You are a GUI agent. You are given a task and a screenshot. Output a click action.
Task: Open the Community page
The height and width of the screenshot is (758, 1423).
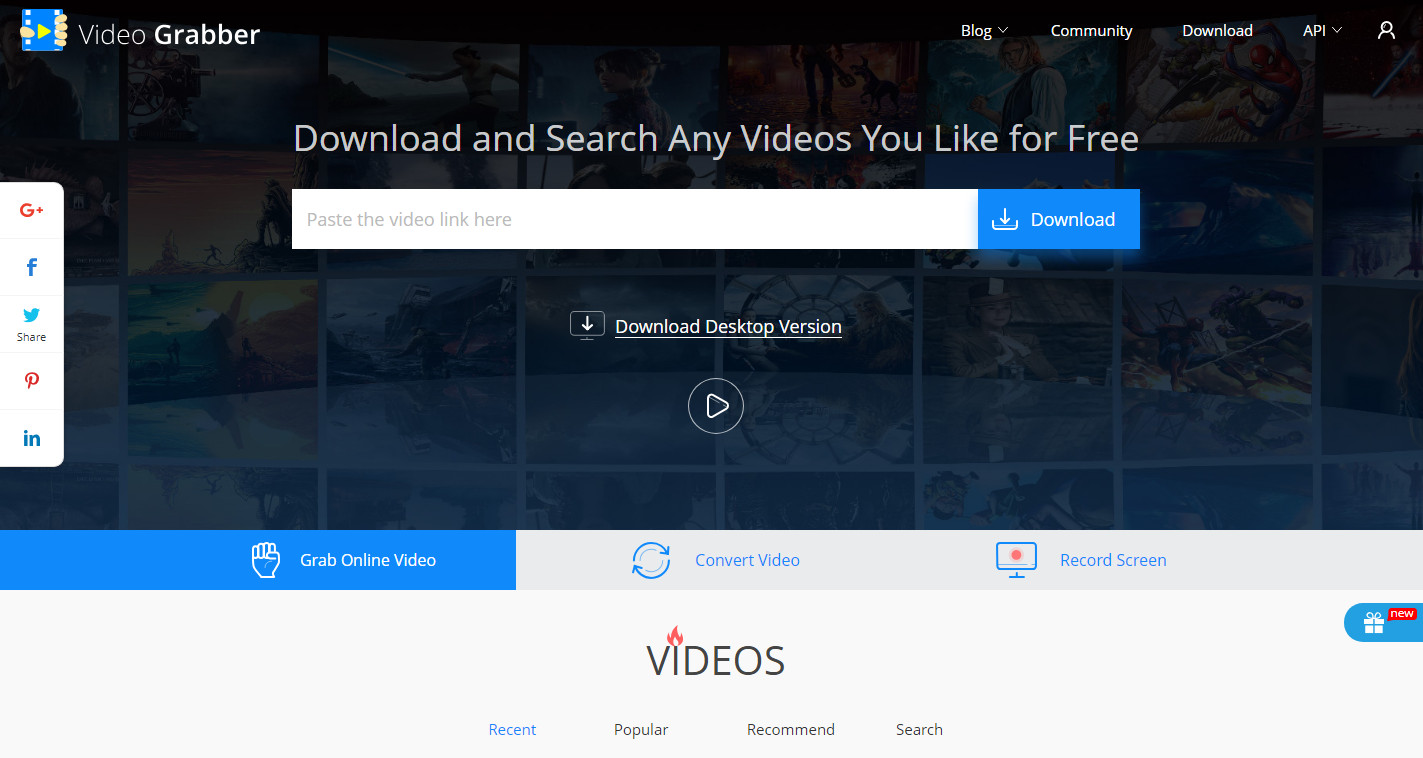click(1091, 31)
